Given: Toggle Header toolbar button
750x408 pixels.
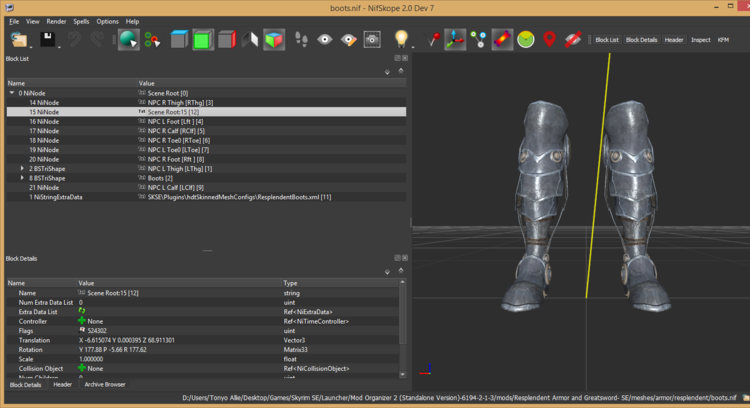Looking at the screenshot, I should (673, 40).
